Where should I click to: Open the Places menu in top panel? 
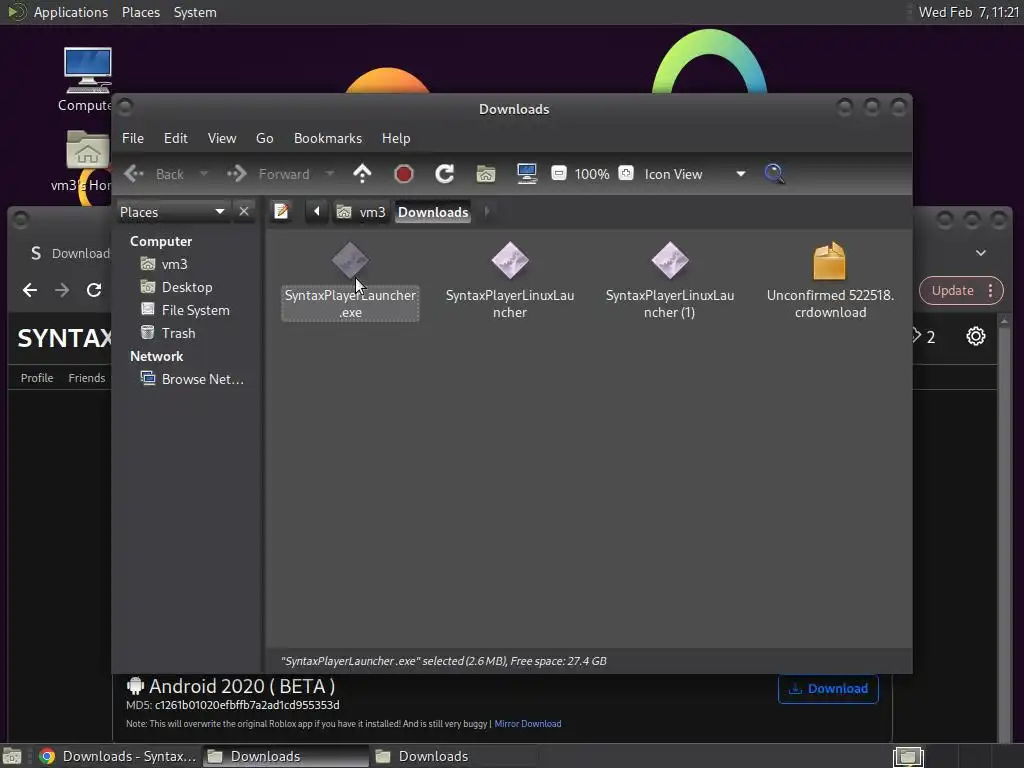(x=141, y=12)
